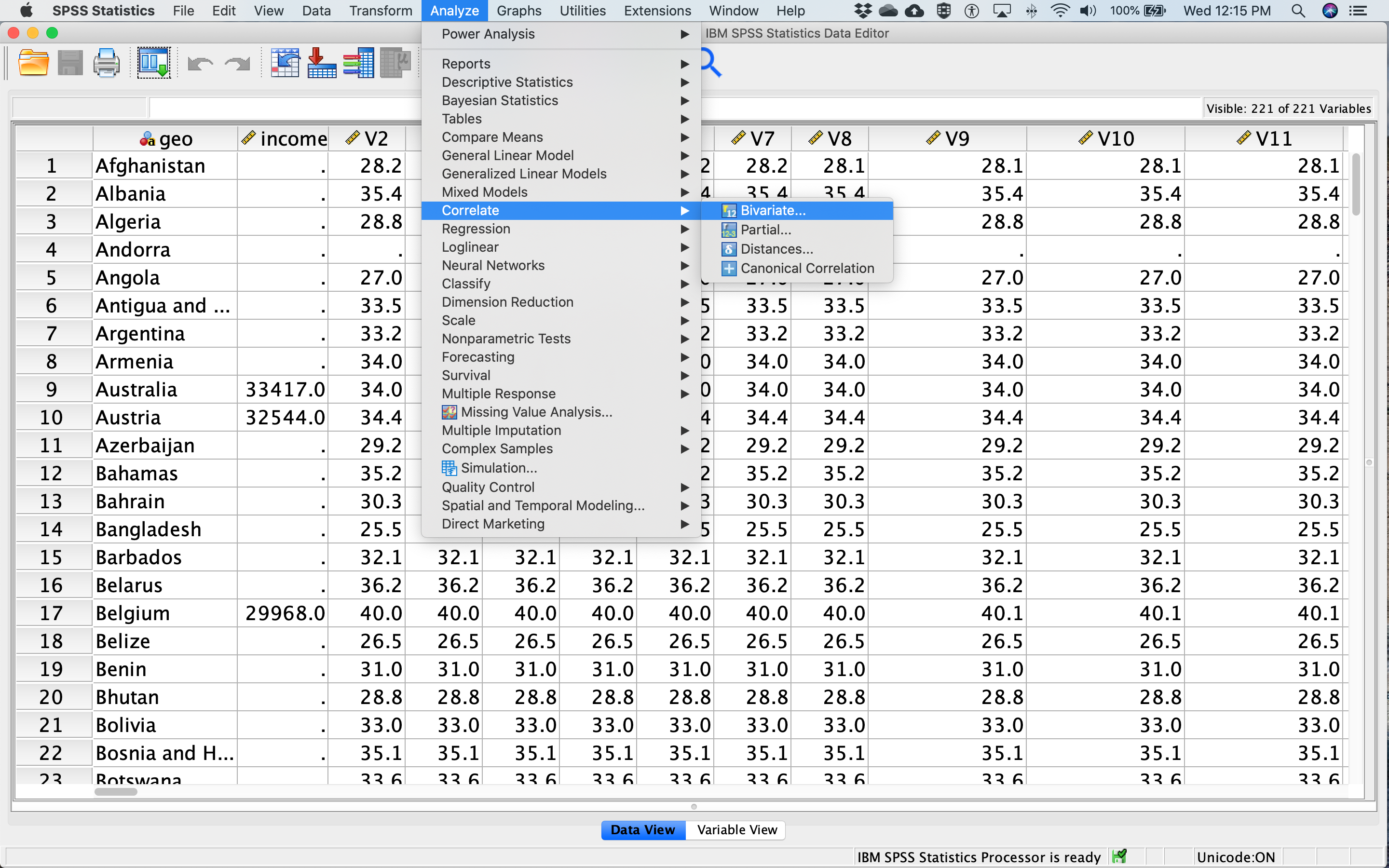Click the V9 column header
This screenshot has width=1389, height=868.
pos(948,139)
